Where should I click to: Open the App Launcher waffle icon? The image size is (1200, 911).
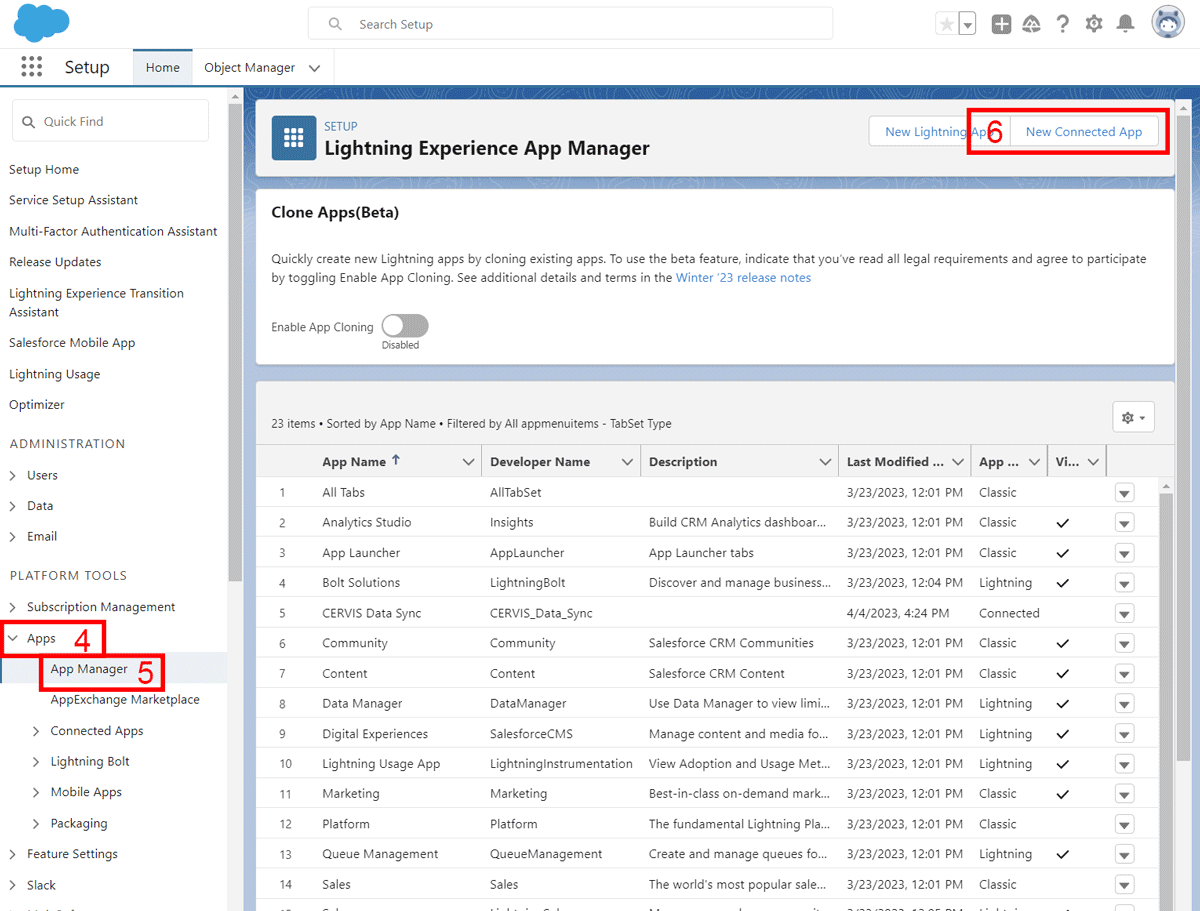[31, 66]
